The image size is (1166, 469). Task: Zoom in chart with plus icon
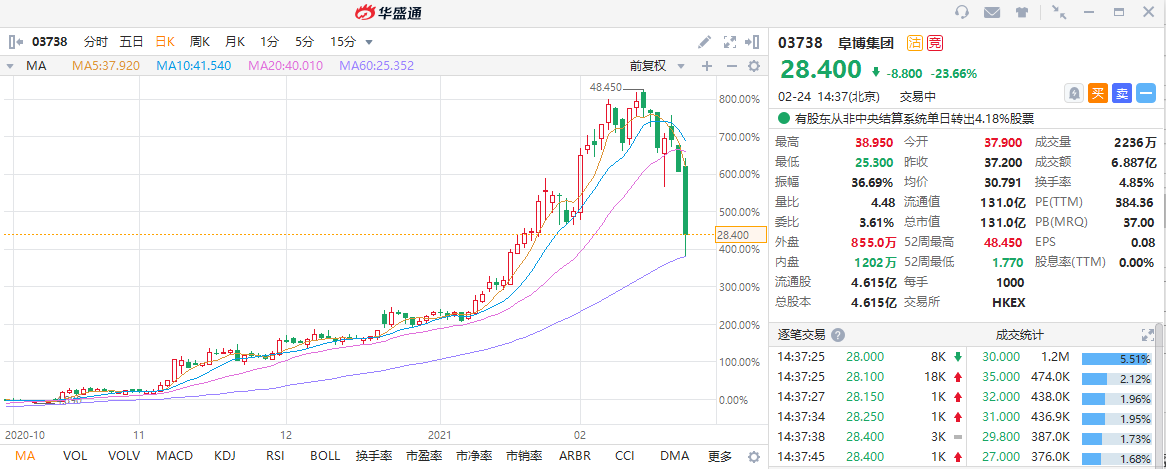point(706,65)
